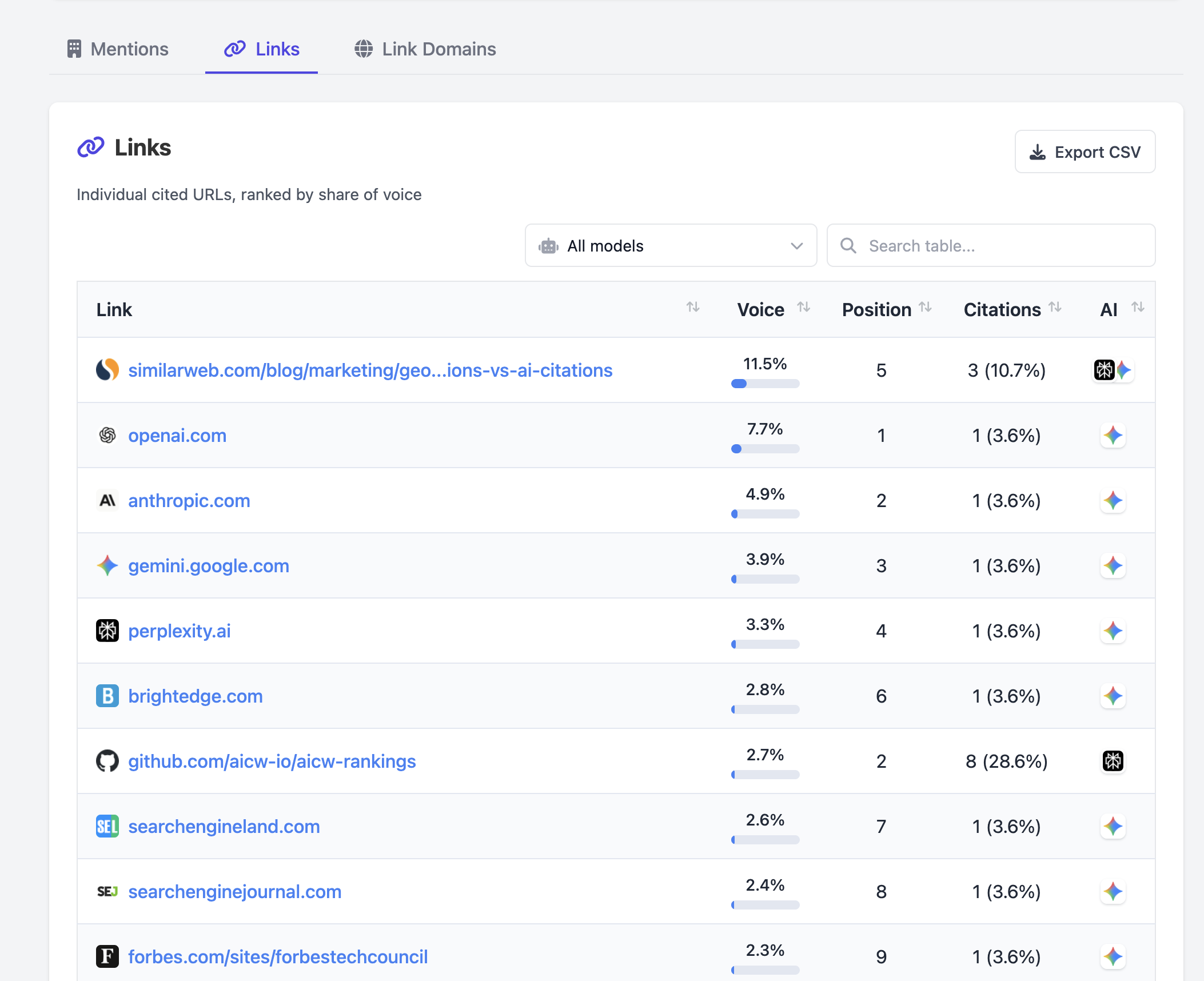Click the Perplexity favicon beside perplexity.ai
Viewport: 1204px width, 981px height.
pyautogui.click(x=107, y=631)
